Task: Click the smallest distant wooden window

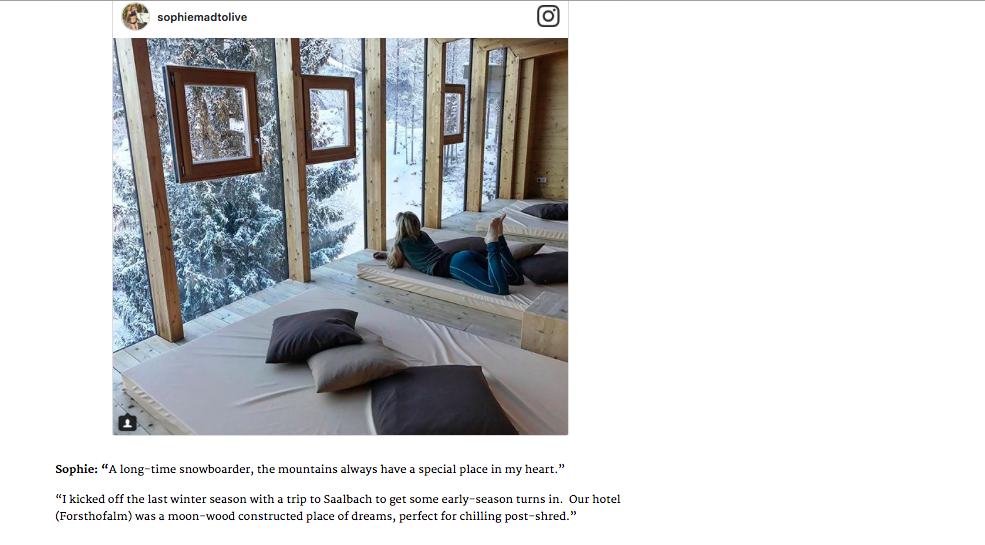Action: [454, 113]
